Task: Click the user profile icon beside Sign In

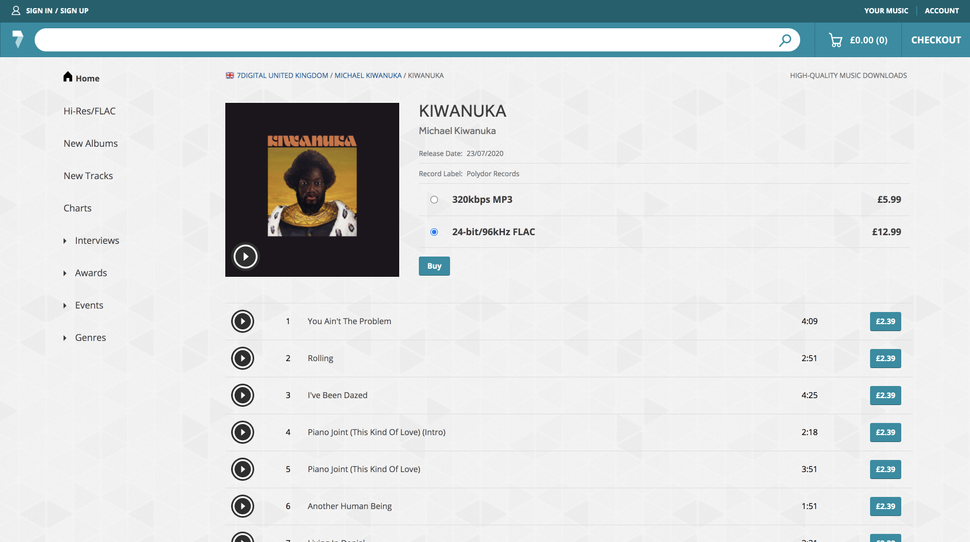Action: click(x=16, y=11)
